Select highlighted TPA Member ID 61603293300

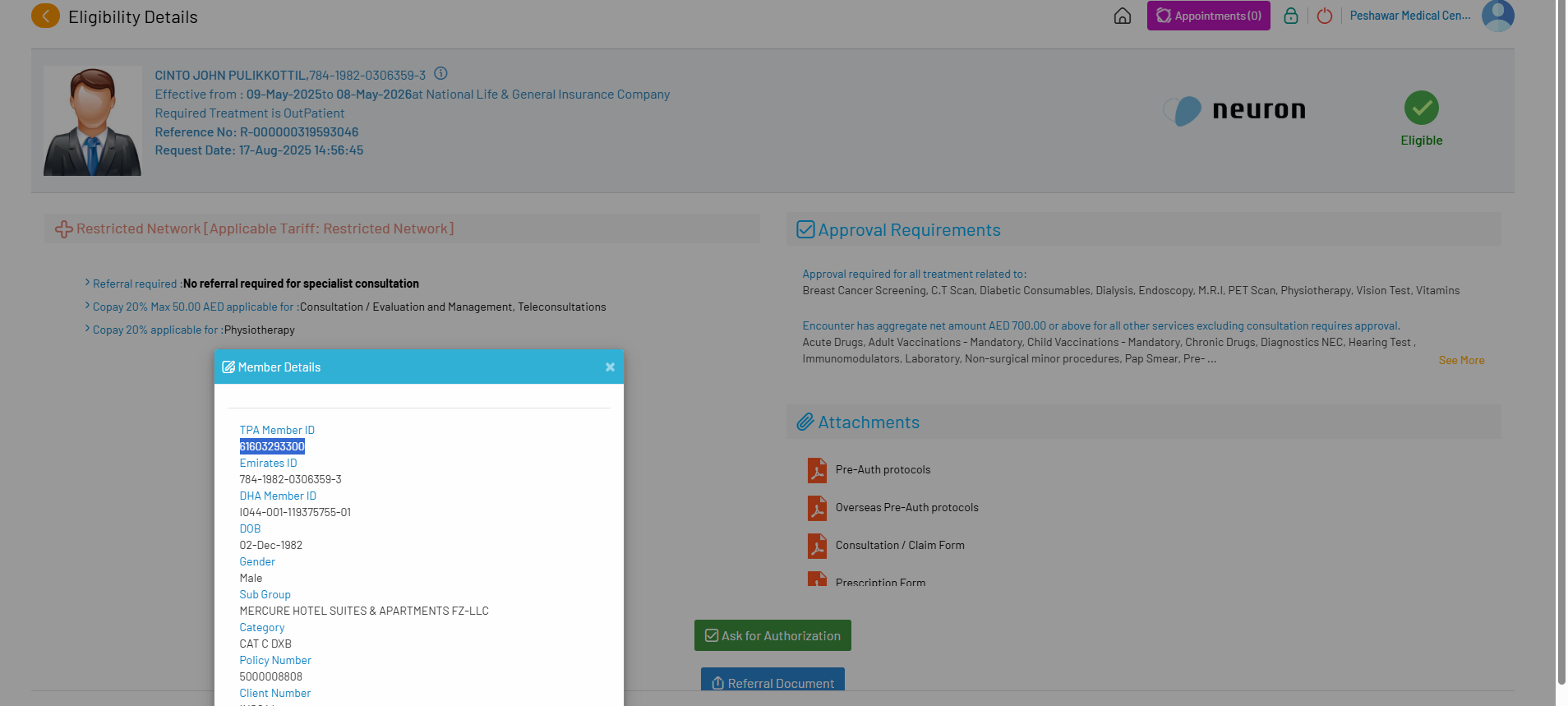point(272,446)
